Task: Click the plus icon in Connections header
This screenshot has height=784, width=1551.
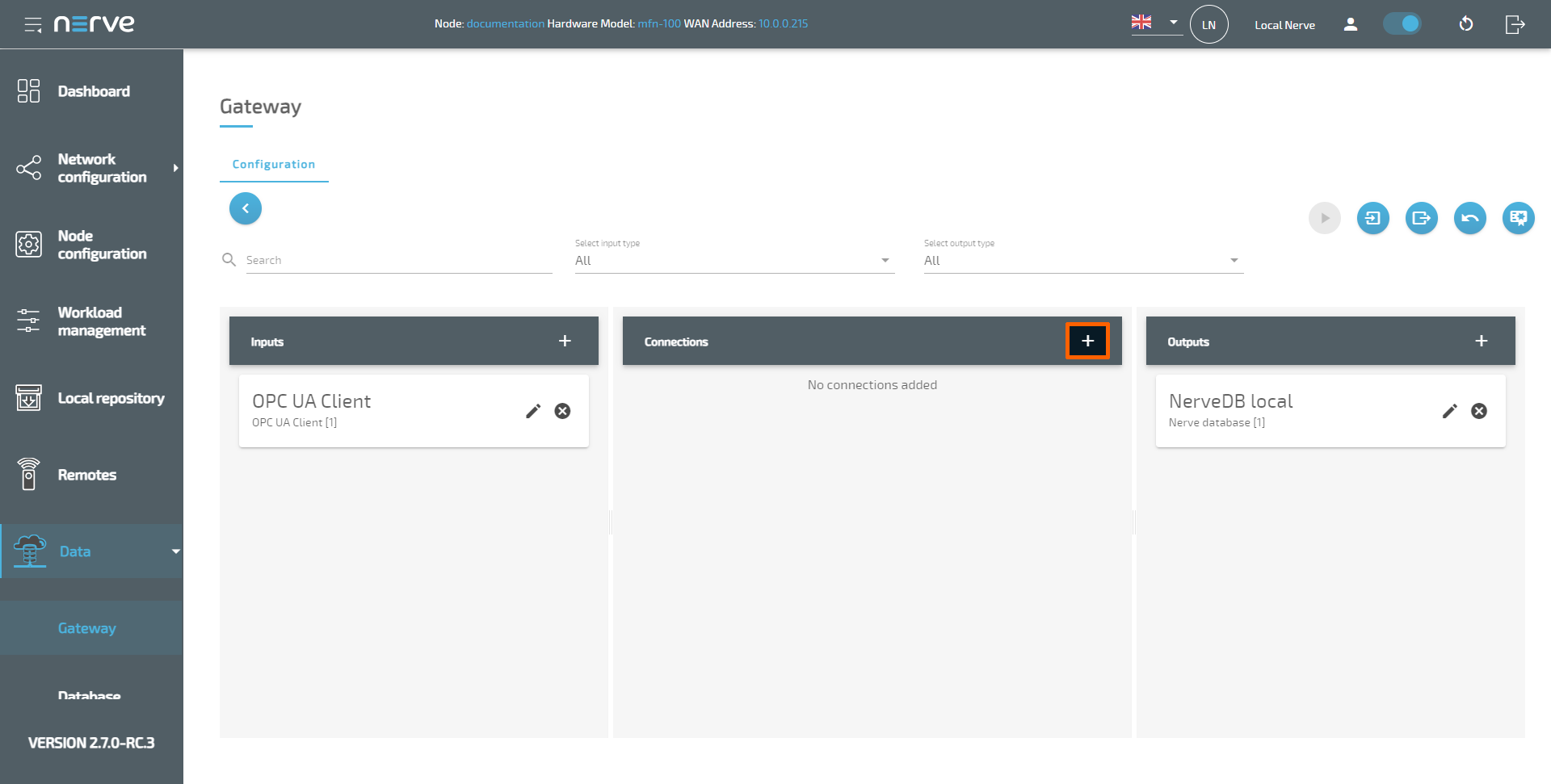Action: coord(1087,341)
